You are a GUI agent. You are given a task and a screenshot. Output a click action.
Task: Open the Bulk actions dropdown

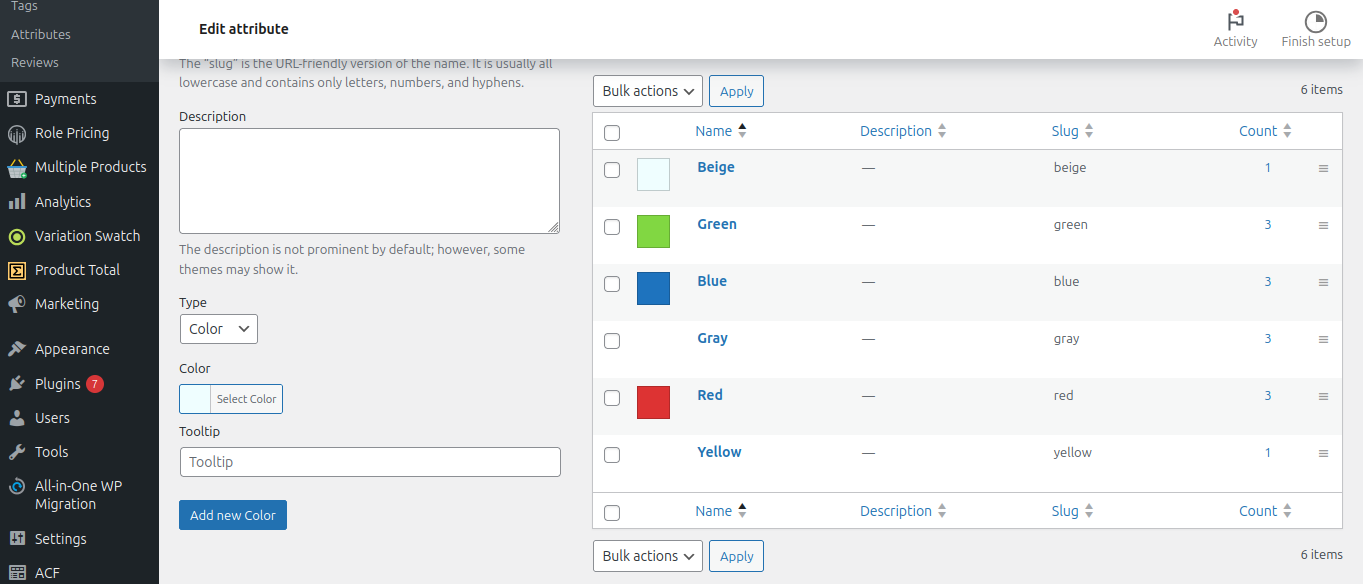(x=647, y=90)
